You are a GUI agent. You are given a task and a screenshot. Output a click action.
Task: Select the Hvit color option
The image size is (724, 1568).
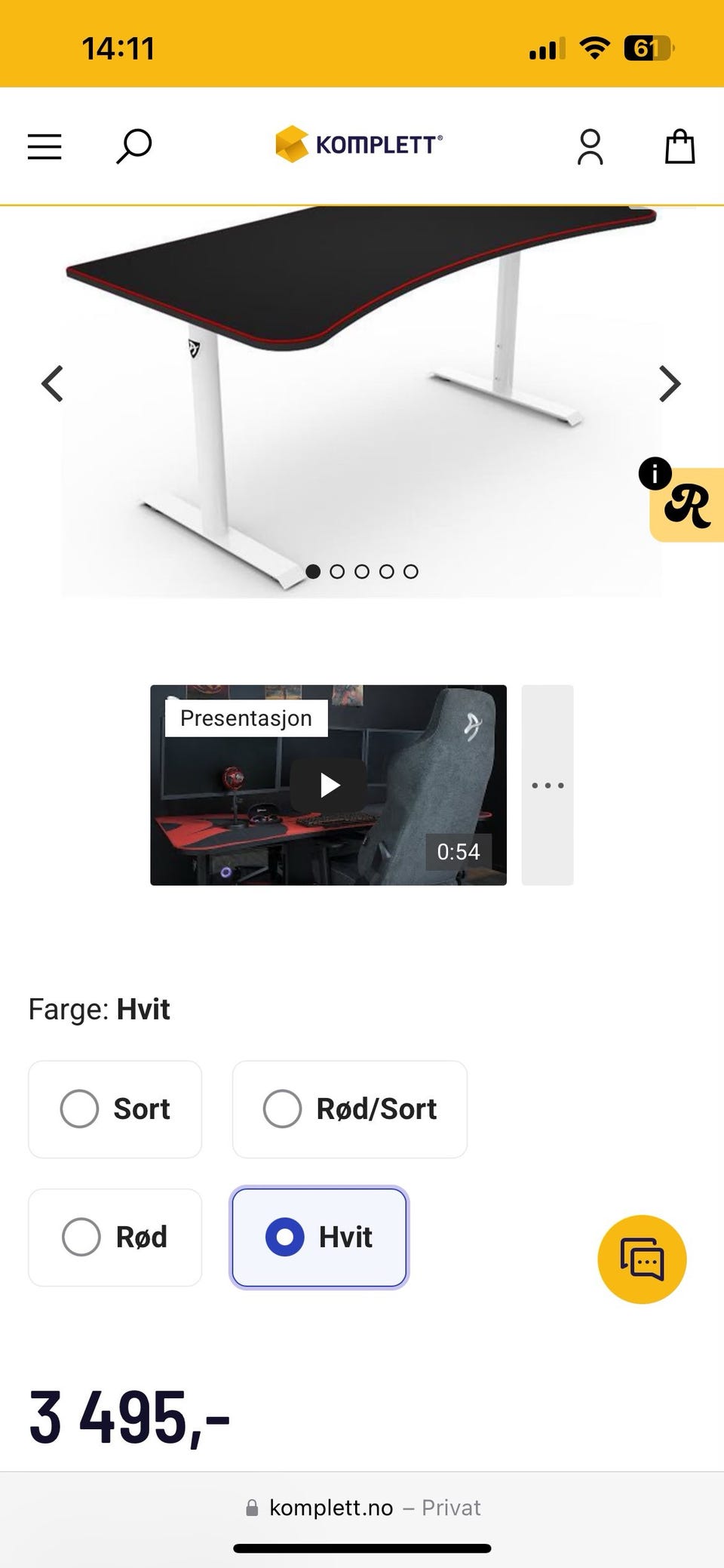point(319,1237)
